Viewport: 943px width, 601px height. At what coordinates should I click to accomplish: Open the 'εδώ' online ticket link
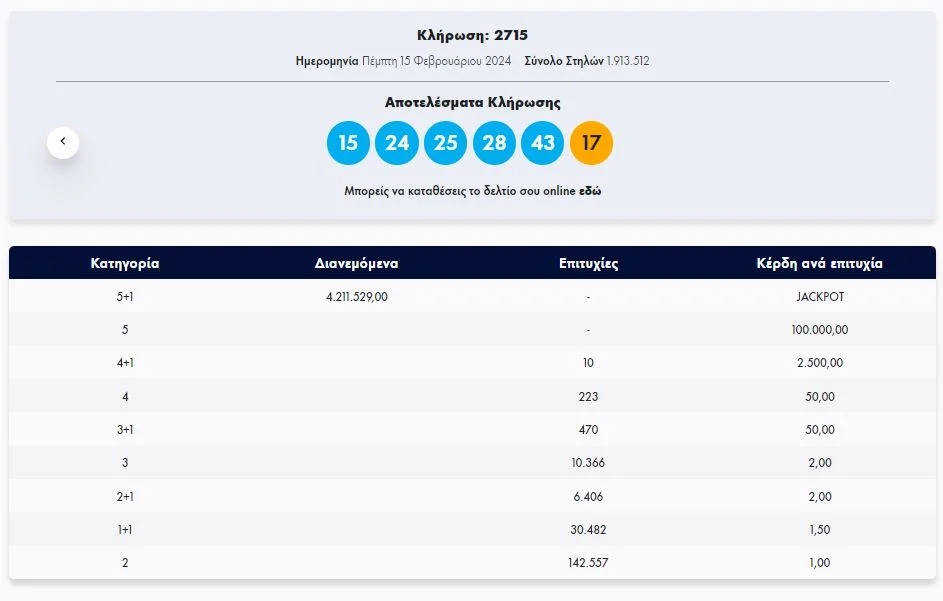(x=590, y=191)
